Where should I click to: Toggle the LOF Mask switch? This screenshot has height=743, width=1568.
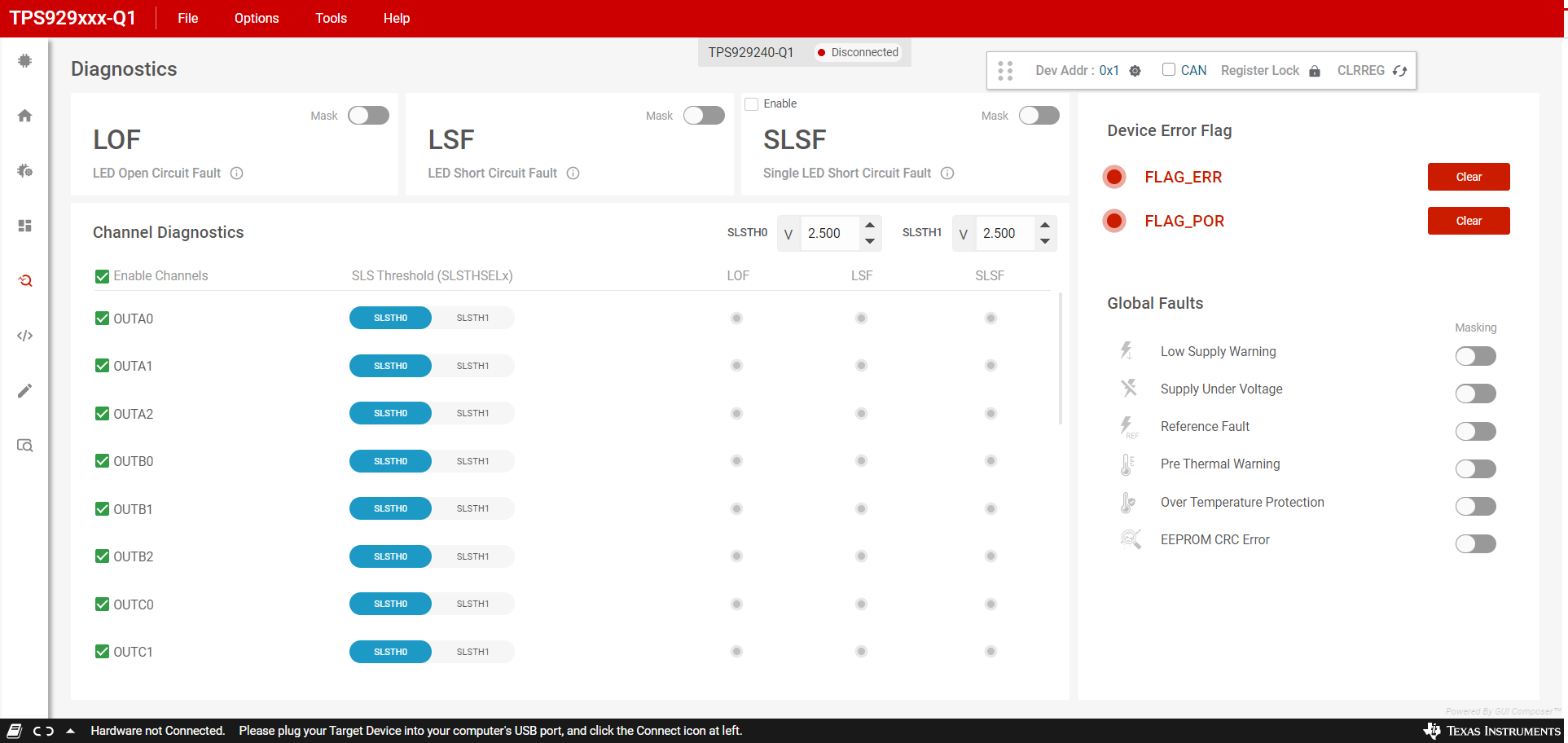368,115
